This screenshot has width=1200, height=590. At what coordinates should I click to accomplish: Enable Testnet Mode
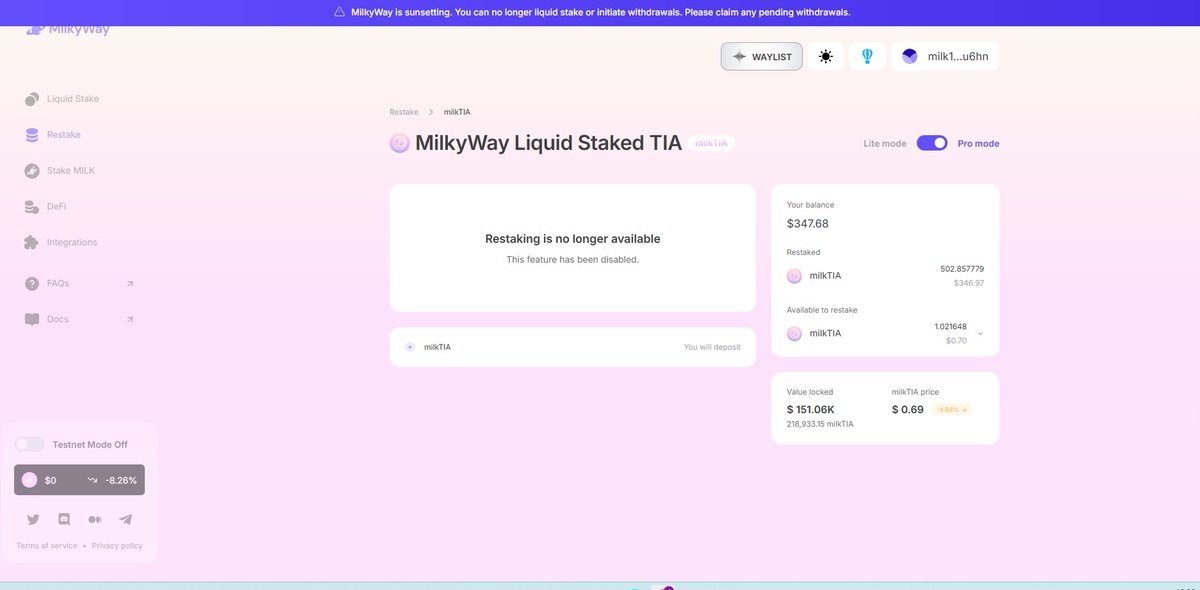(x=29, y=443)
